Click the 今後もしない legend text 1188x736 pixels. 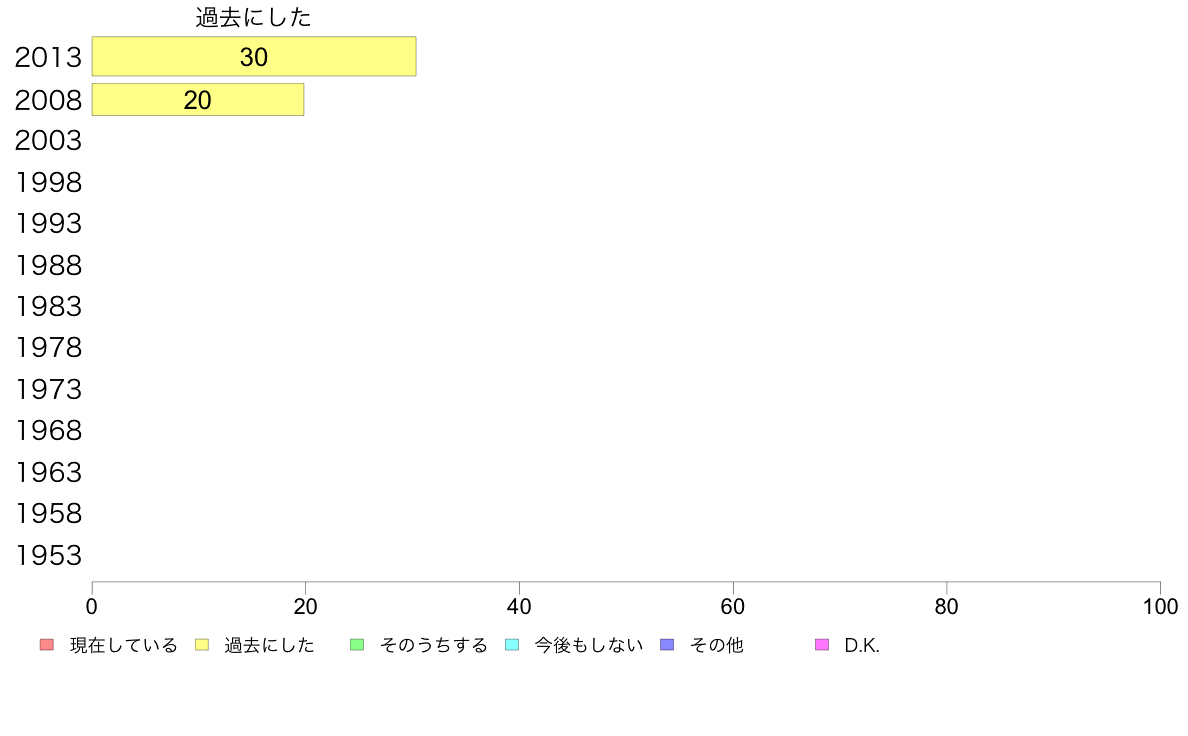coord(589,645)
